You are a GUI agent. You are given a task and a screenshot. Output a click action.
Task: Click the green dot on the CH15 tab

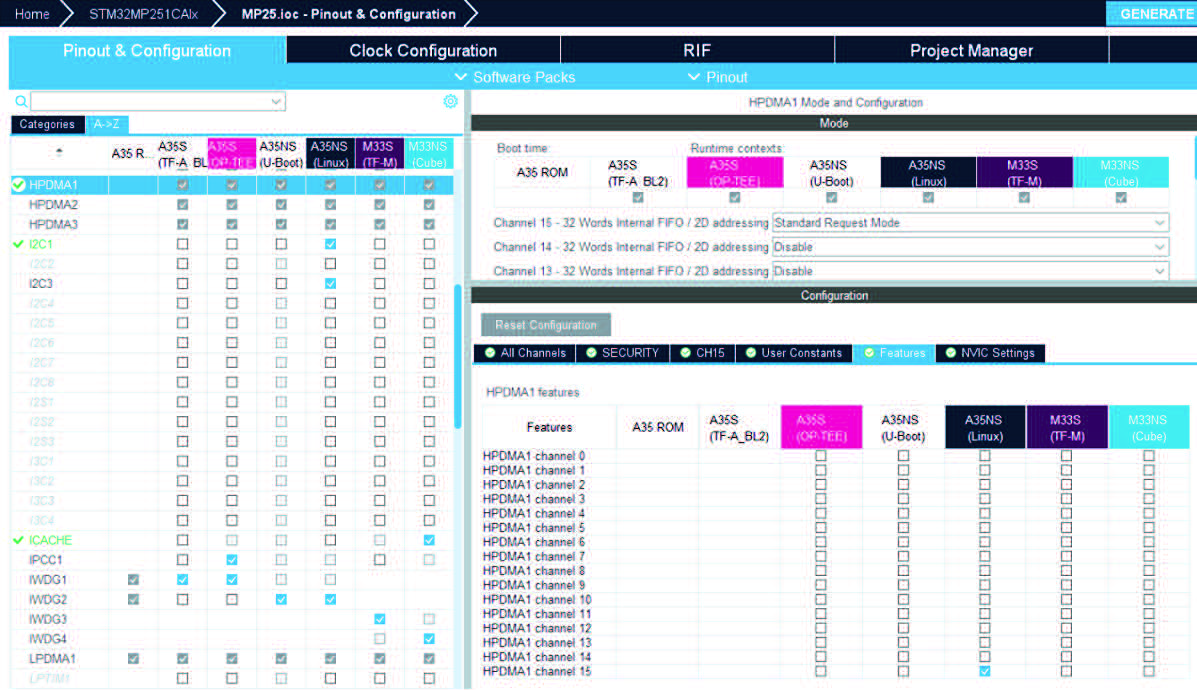click(x=686, y=353)
